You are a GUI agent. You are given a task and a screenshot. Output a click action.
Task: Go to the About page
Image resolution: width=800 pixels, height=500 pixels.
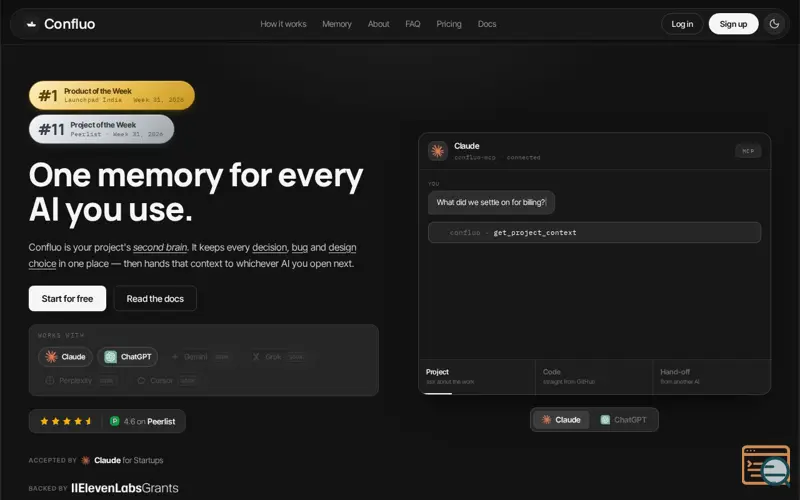(x=379, y=24)
